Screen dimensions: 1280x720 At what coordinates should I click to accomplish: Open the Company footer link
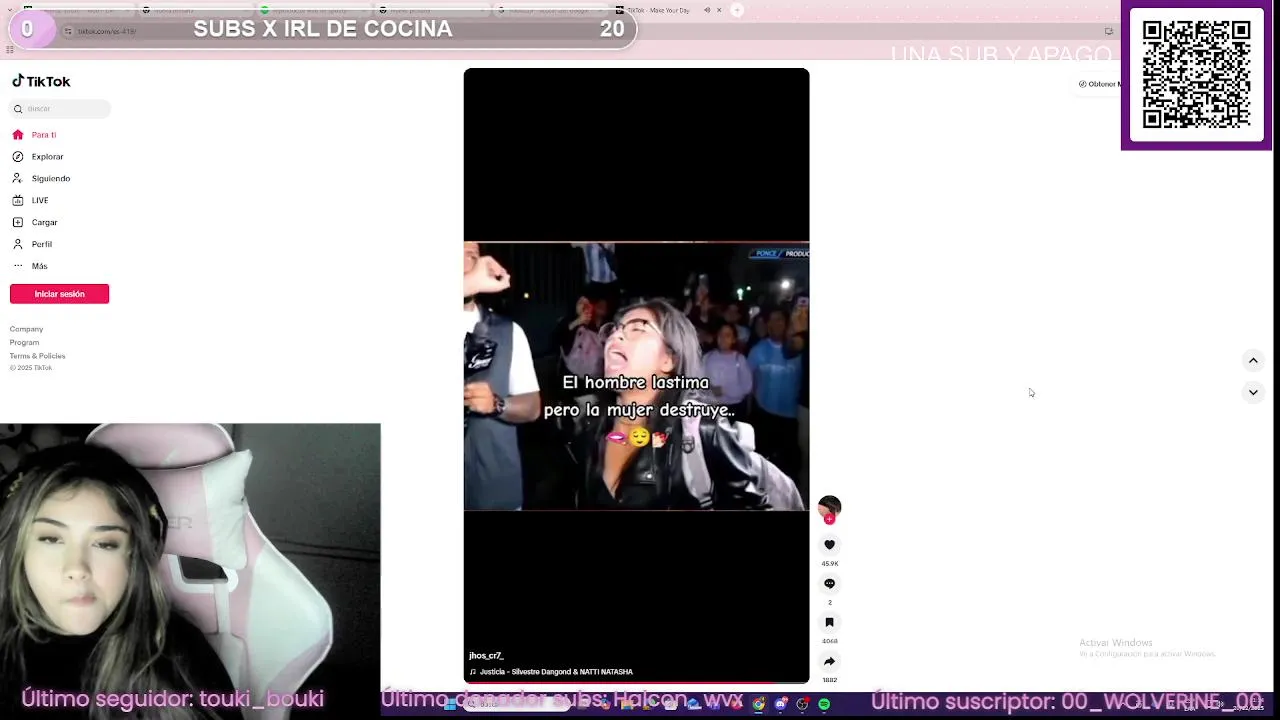coord(26,329)
